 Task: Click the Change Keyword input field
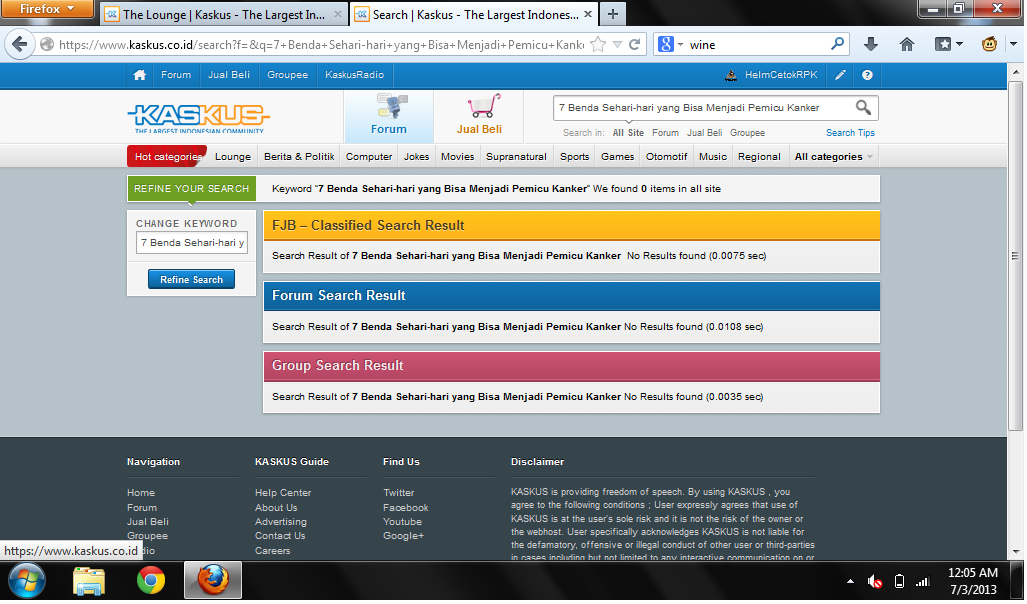click(x=191, y=242)
